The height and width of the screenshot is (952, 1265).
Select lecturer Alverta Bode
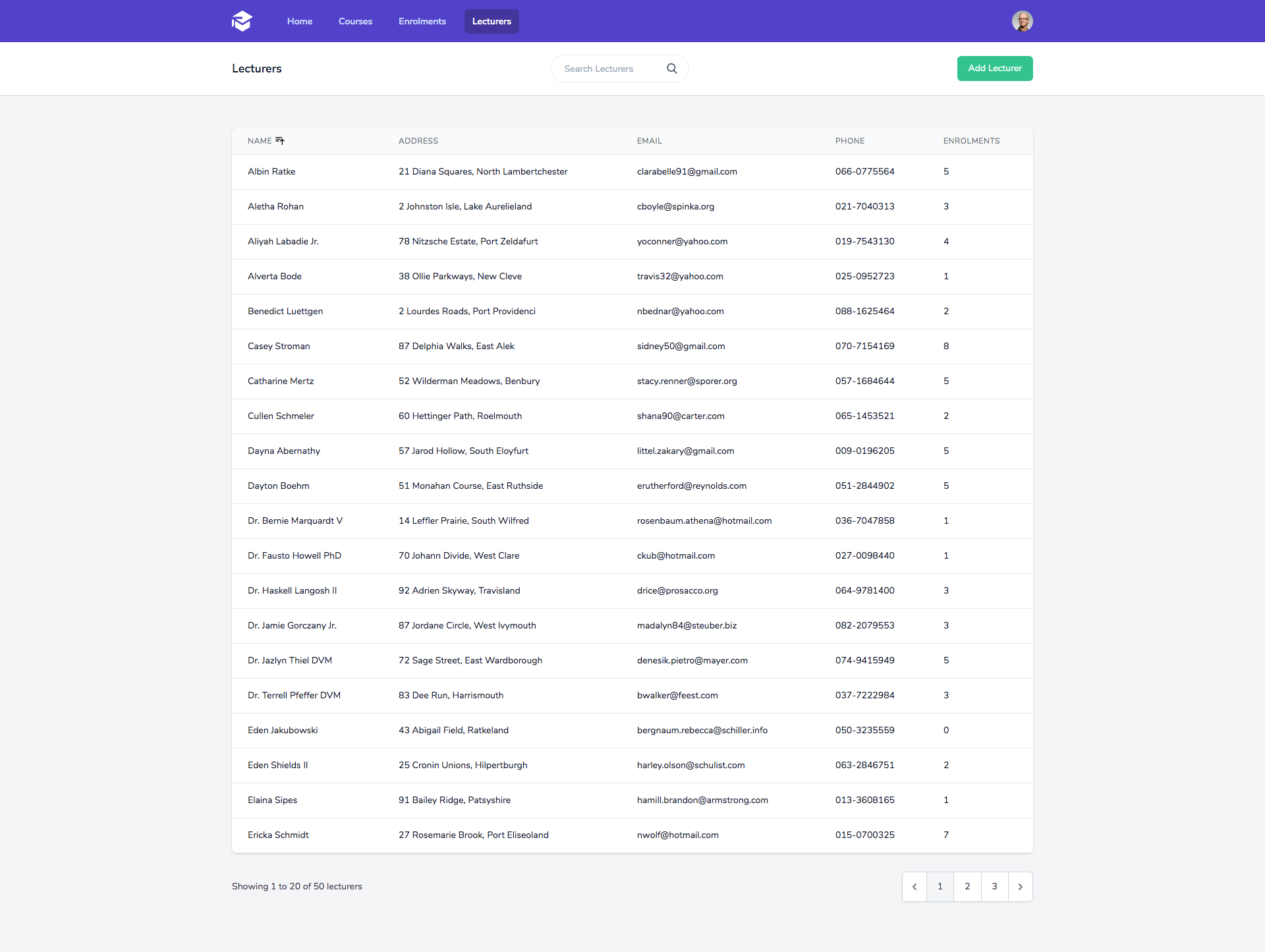pyautogui.click(x=275, y=277)
